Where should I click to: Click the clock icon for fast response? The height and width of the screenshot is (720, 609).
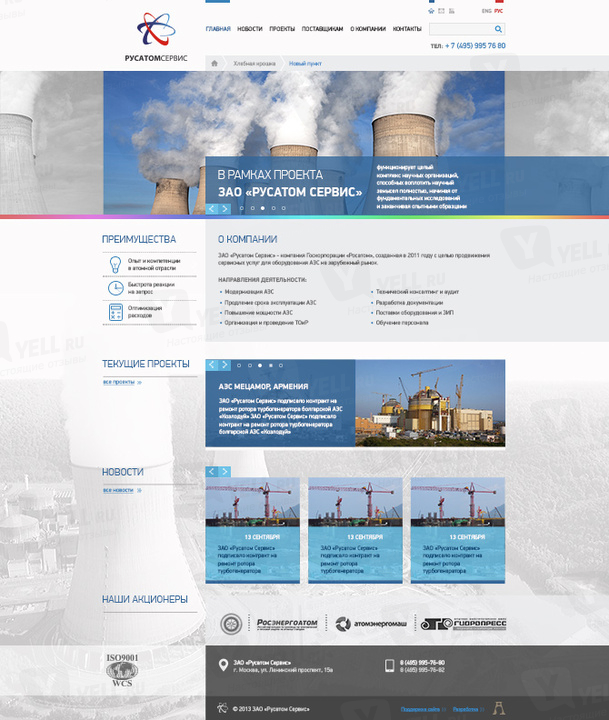115,288
